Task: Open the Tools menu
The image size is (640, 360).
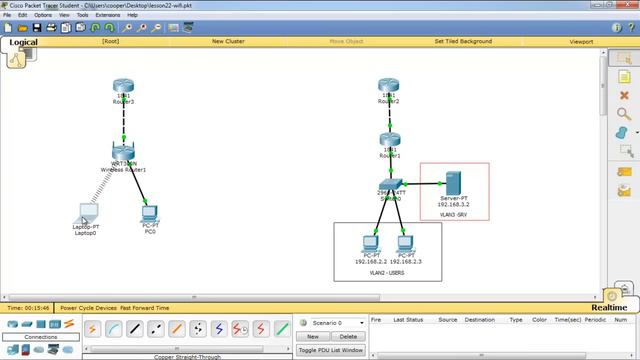Action: 82,15
